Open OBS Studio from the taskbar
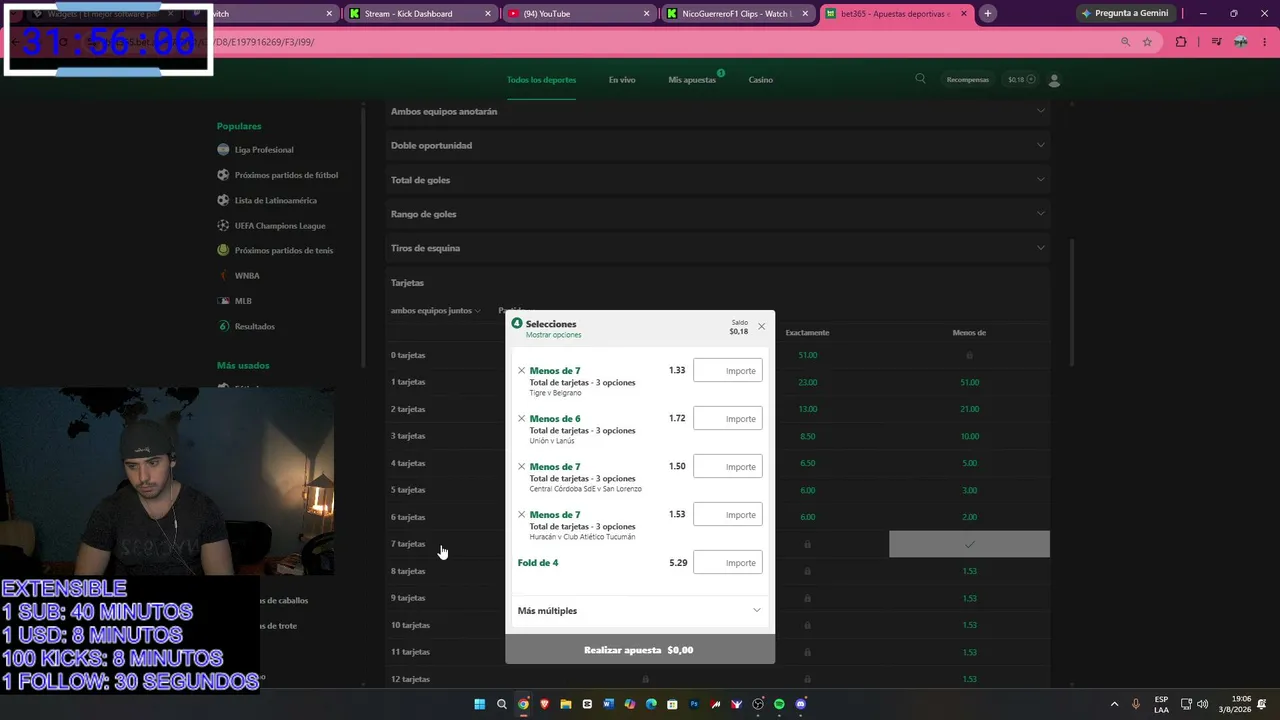Screen dimensions: 1280x720 coord(758,704)
